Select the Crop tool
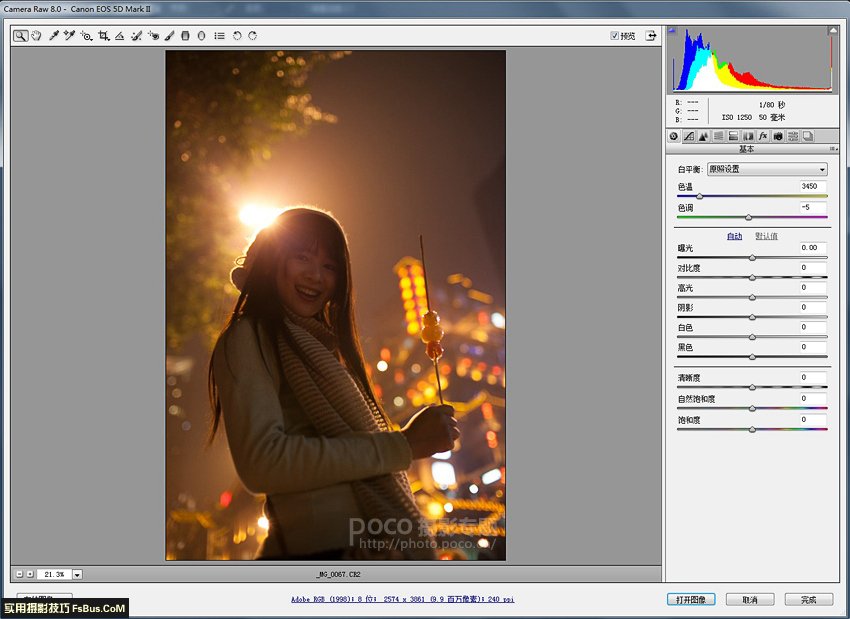 point(103,35)
